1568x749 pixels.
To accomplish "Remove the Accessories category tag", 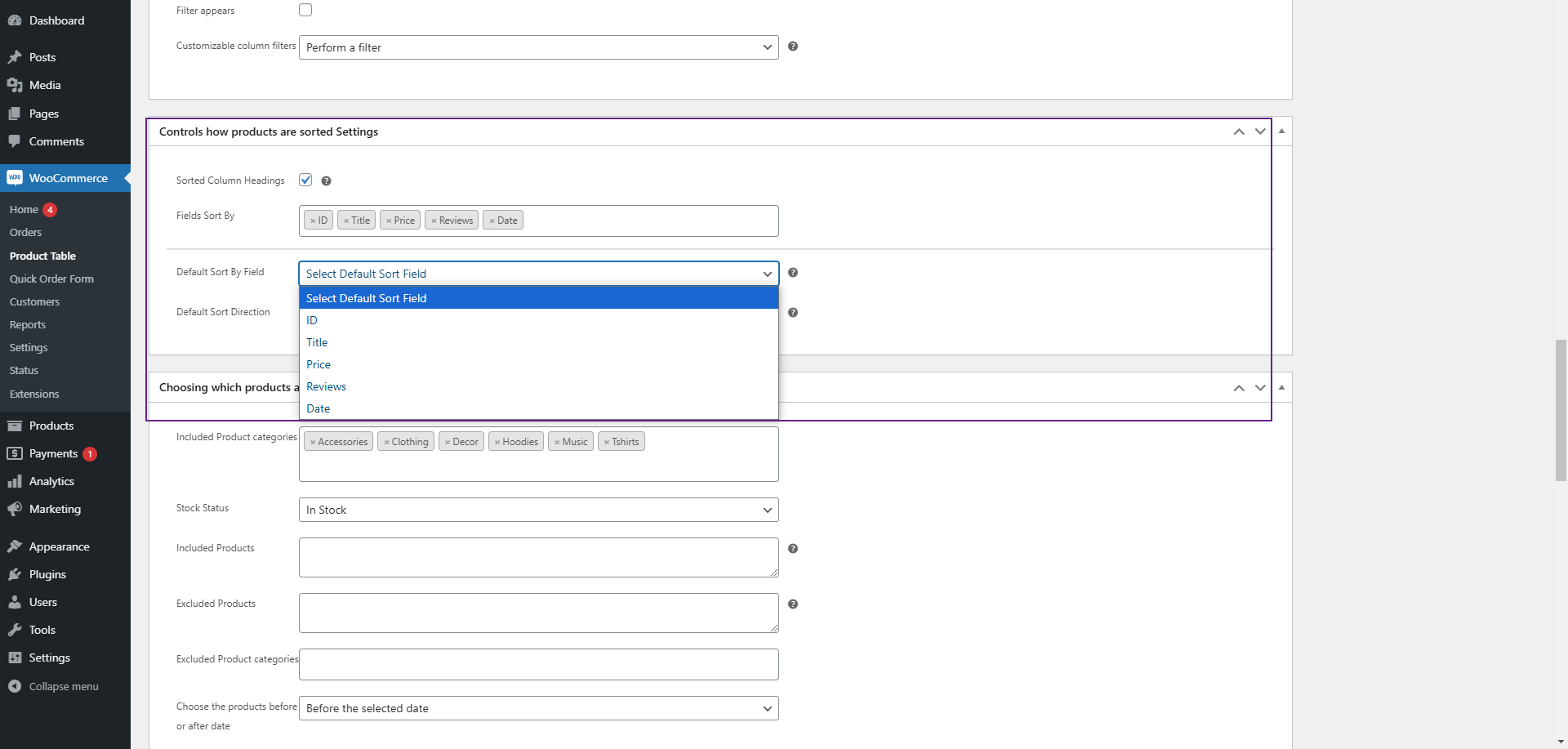I will pos(313,442).
